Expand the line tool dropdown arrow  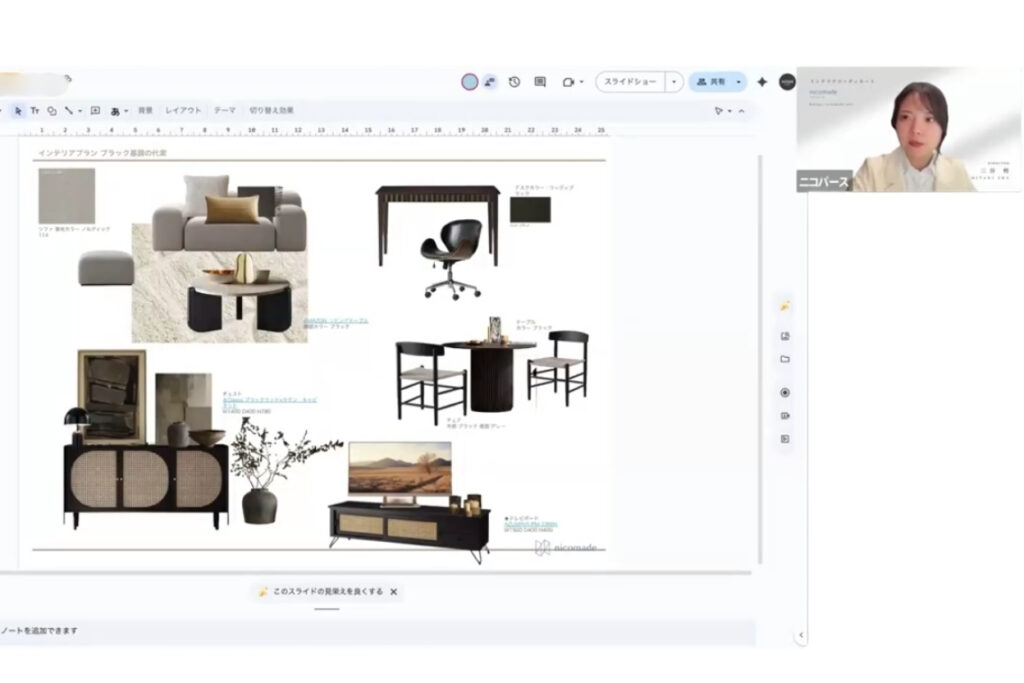click(80, 111)
